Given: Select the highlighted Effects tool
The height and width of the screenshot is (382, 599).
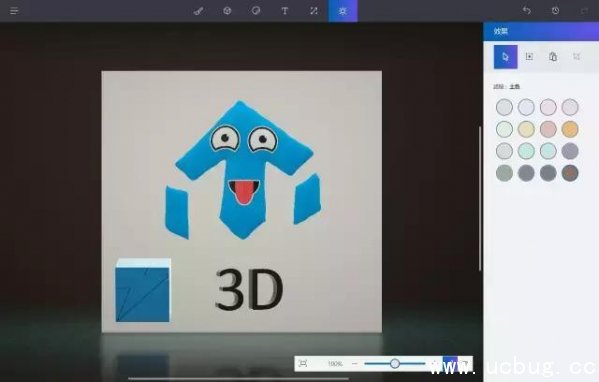Looking at the screenshot, I should pyautogui.click(x=343, y=11).
